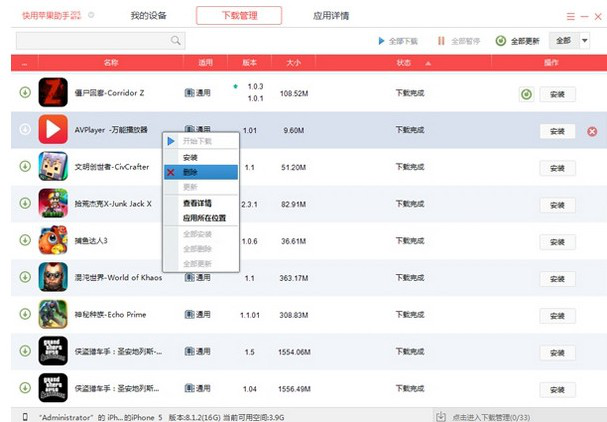Install 捕鱼达人3 with its 安装 button
607x422 pixels.
pyautogui.click(x=557, y=242)
